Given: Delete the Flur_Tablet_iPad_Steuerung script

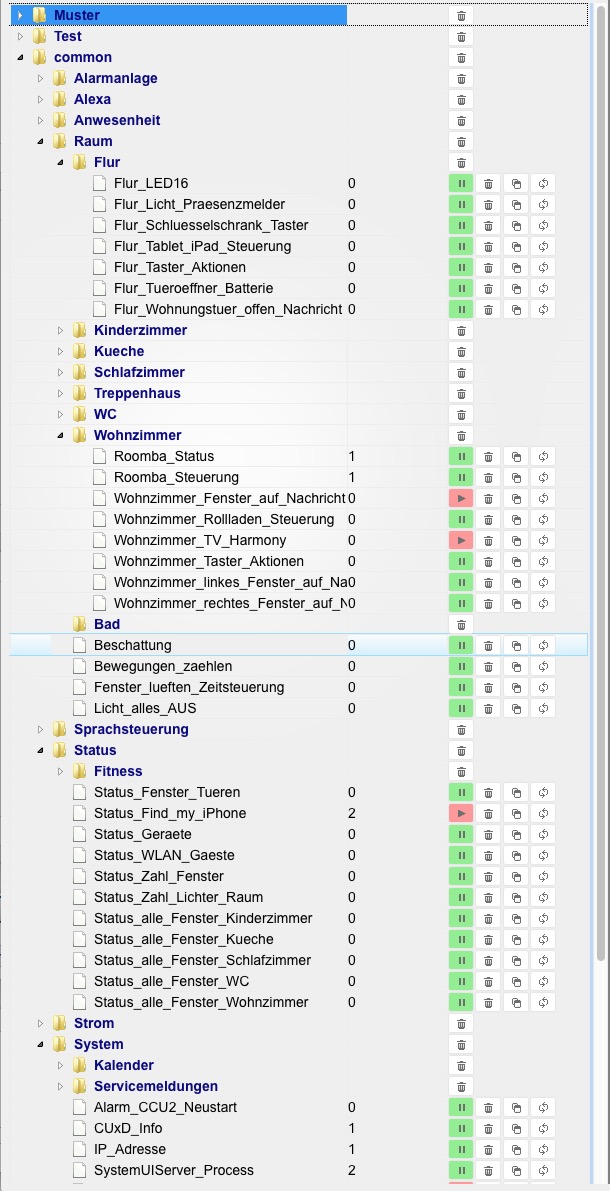Looking at the screenshot, I should pos(488,246).
